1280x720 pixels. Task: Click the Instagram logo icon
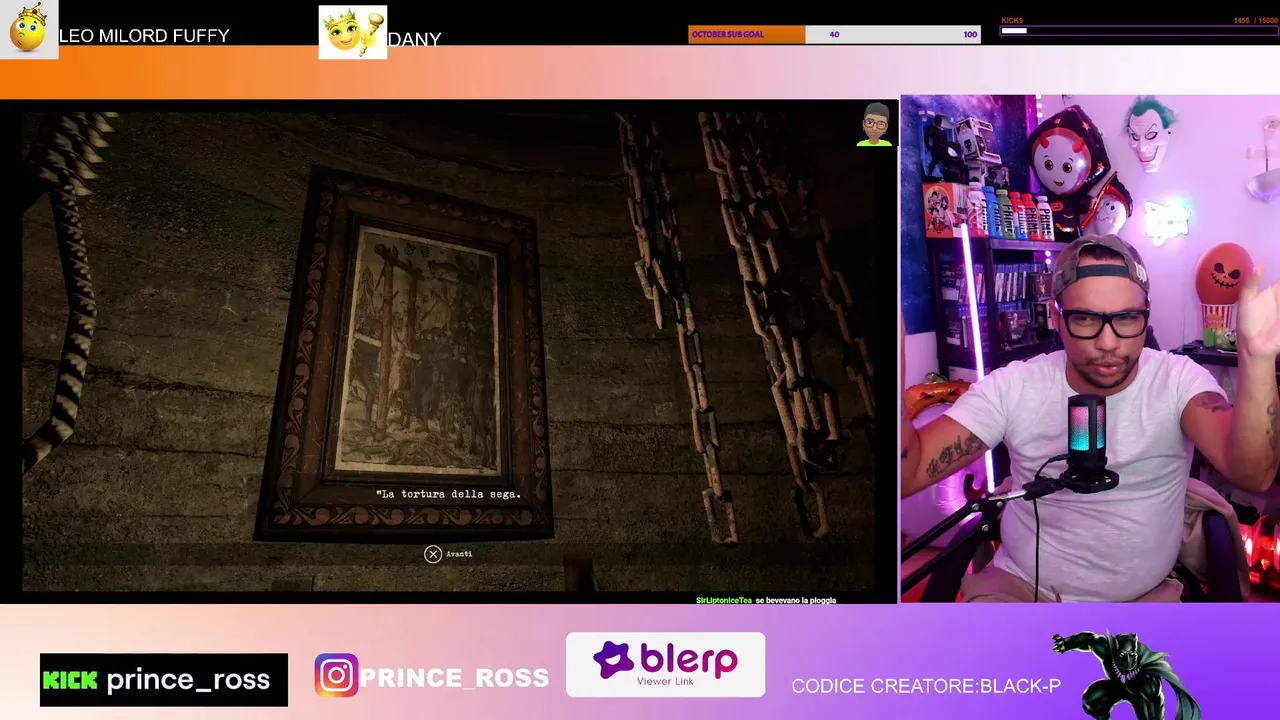(x=336, y=676)
